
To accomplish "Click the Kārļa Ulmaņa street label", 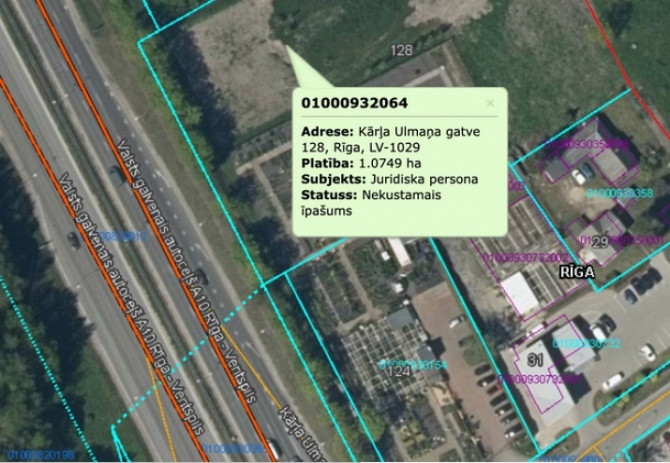I will coord(303,434).
